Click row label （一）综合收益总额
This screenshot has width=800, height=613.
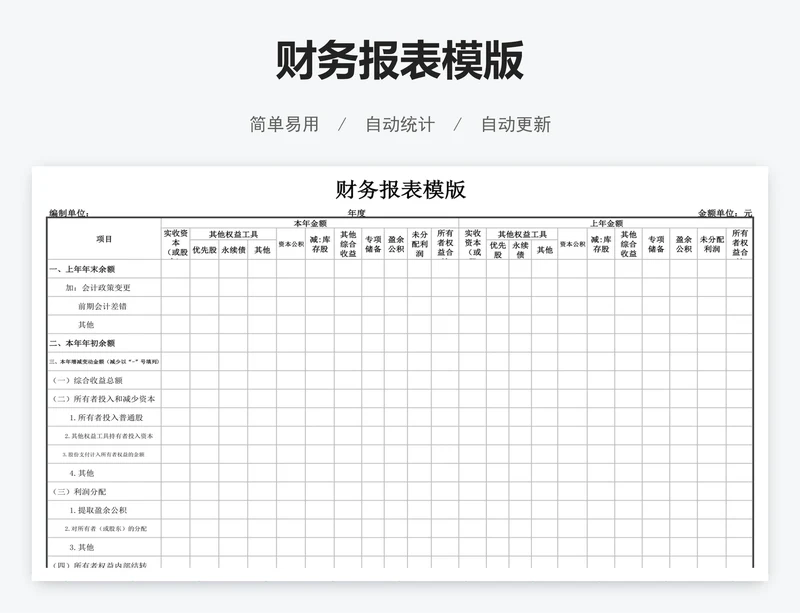pos(87,380)
